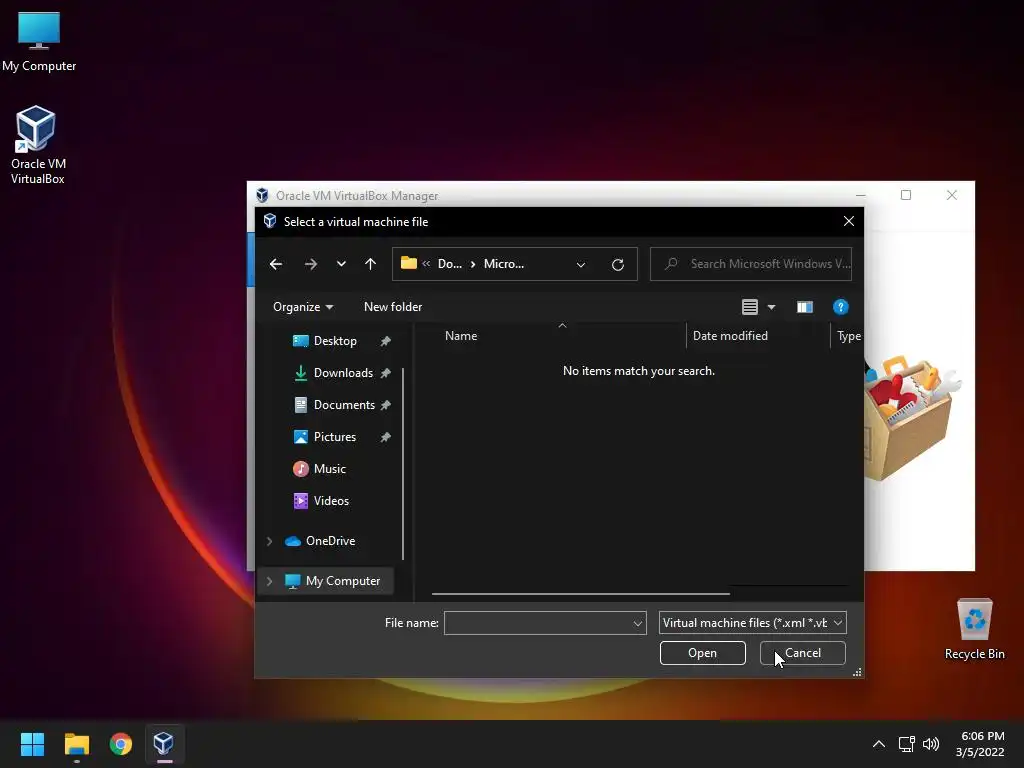Image resolution: width=1024 pixels, height=768 pixels.
Task: Click the pin icon beside Documents
Action: 385,405
